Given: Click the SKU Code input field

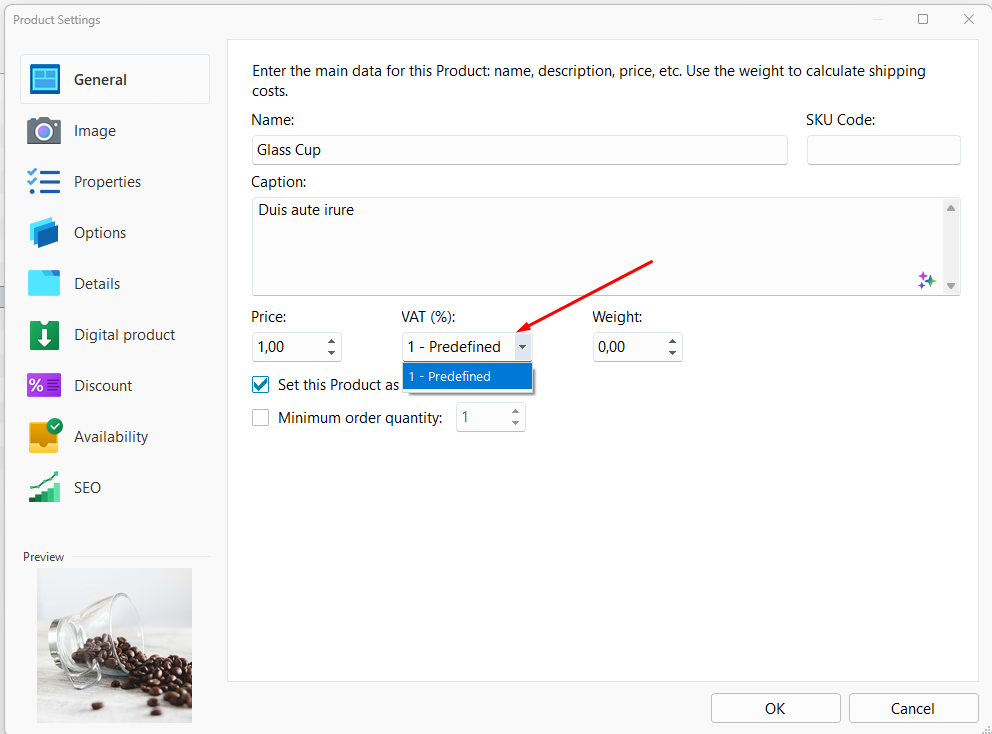Looking at the screenshot, I should tap(884, 150).
